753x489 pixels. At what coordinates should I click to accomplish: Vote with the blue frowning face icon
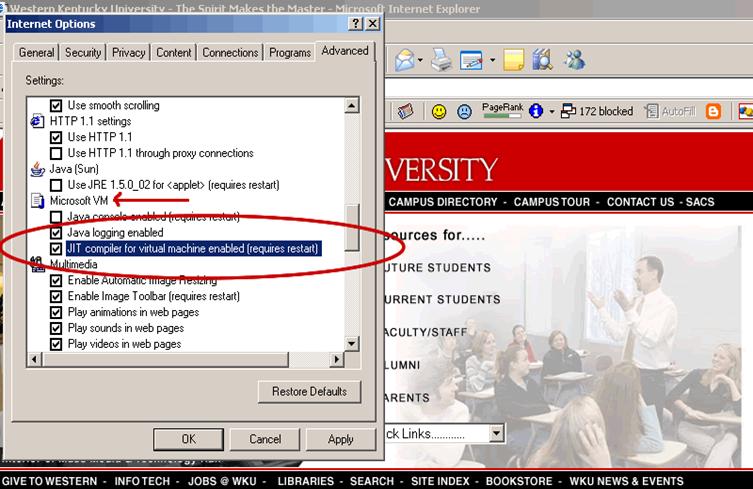(464, 112)
